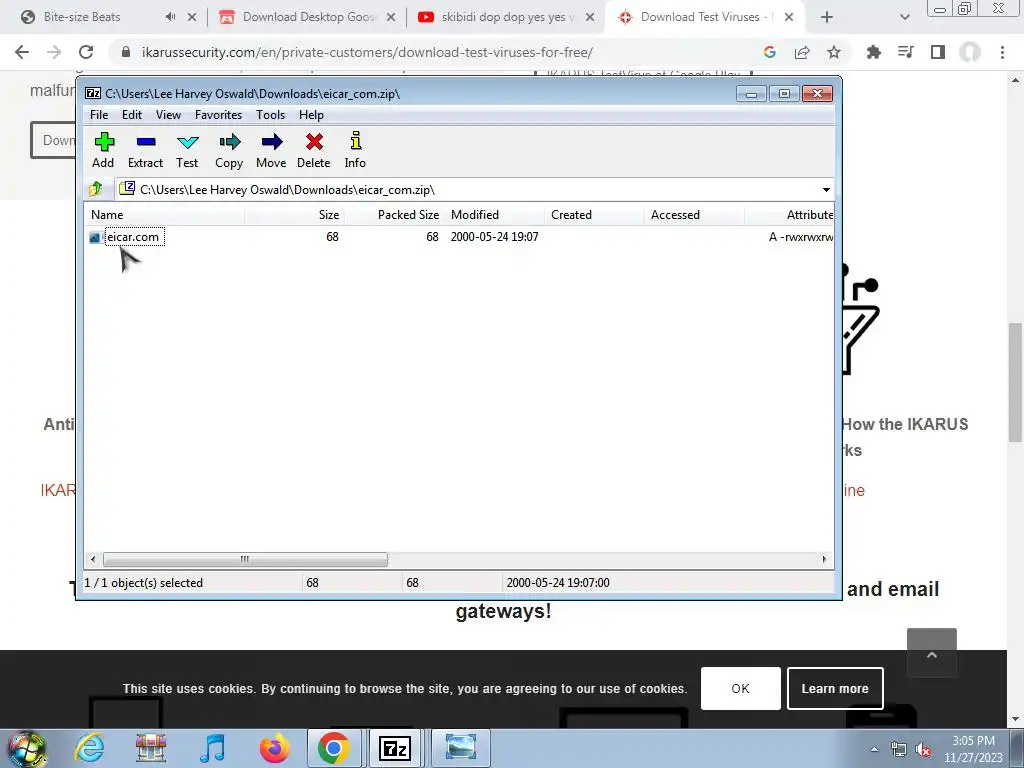Click the view site information lock icon

(x=126, y=52)
